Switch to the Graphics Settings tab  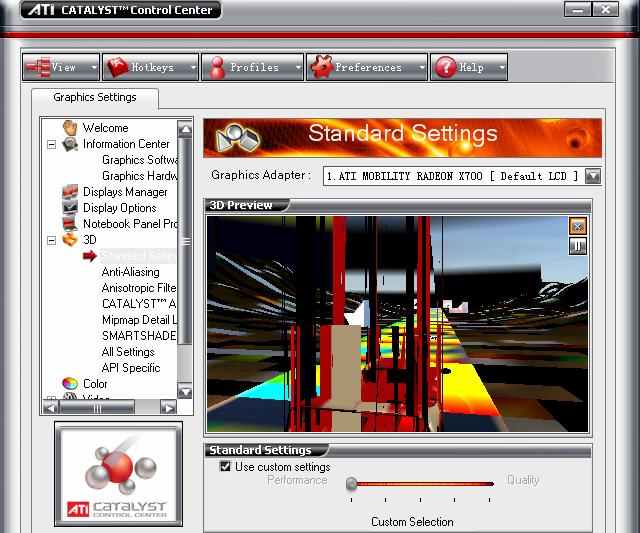click(x=95, y=98)
